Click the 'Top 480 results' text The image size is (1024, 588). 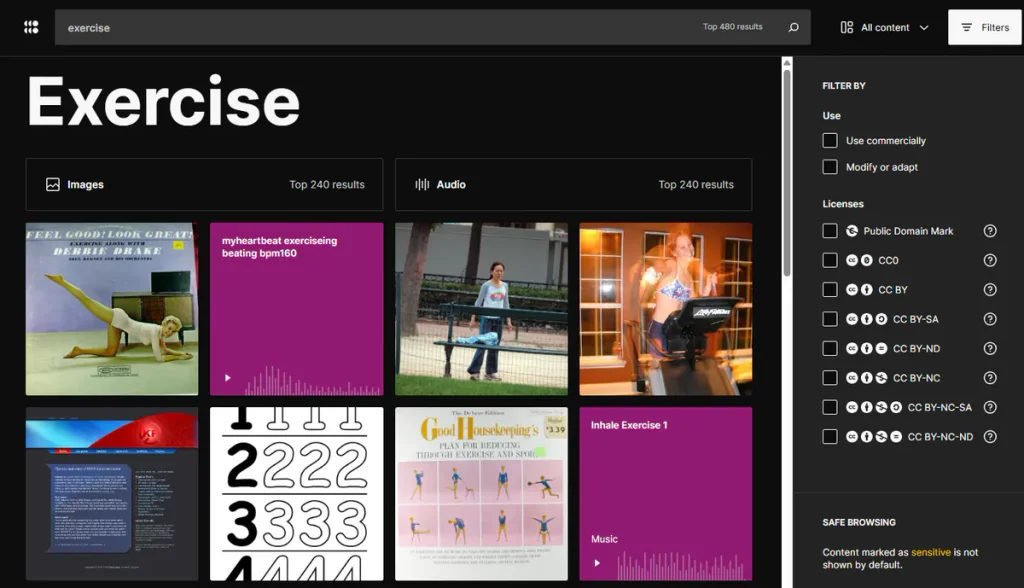pyautogui.click(x=732, y=27)
